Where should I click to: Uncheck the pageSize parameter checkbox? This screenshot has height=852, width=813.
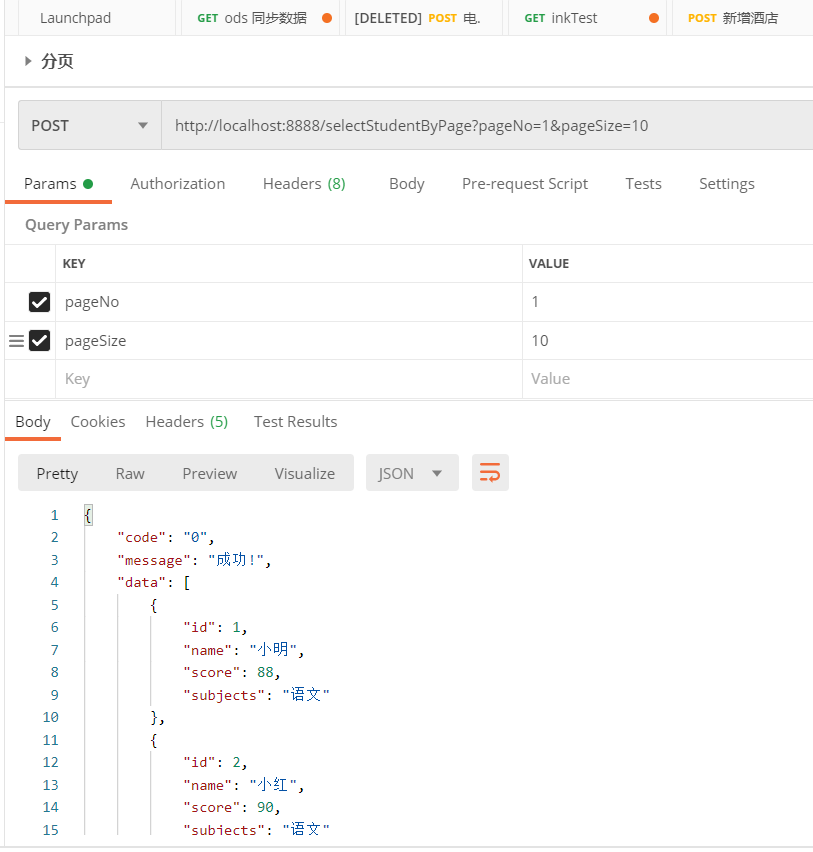pos(40,341)
